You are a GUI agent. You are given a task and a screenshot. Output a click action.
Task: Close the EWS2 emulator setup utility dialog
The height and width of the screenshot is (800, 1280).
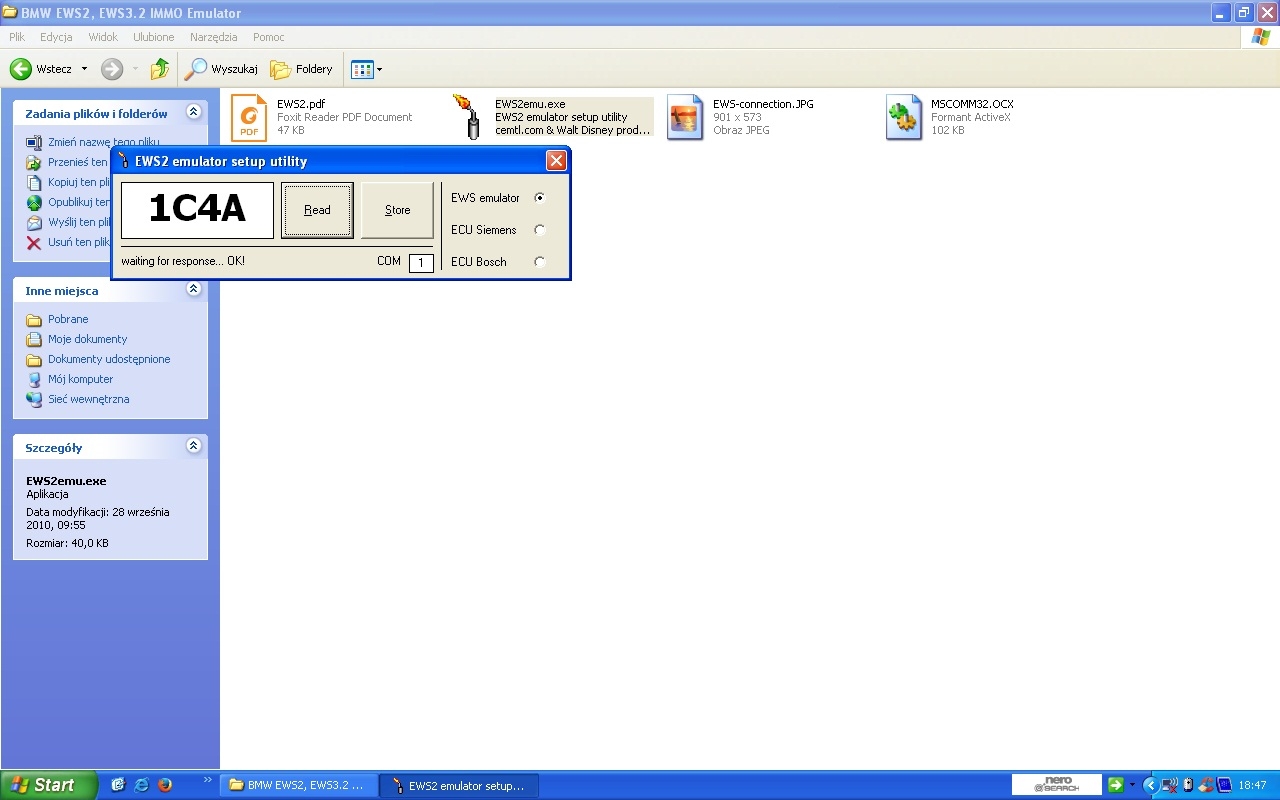point(557,160)
